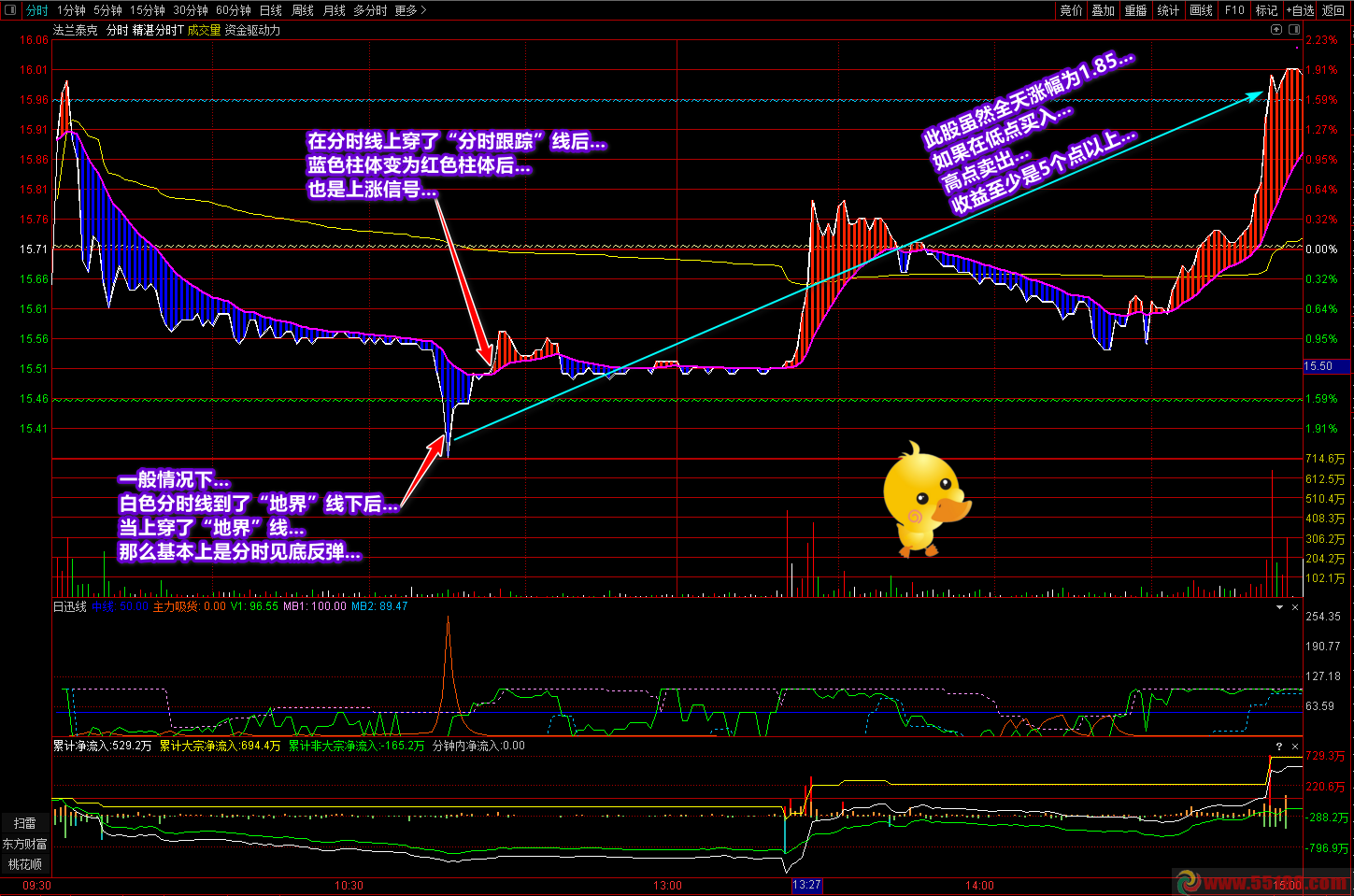Switch to the 日线 daily chart tab
This screenshot has width=1354, height=896.
tap(271, 10)
